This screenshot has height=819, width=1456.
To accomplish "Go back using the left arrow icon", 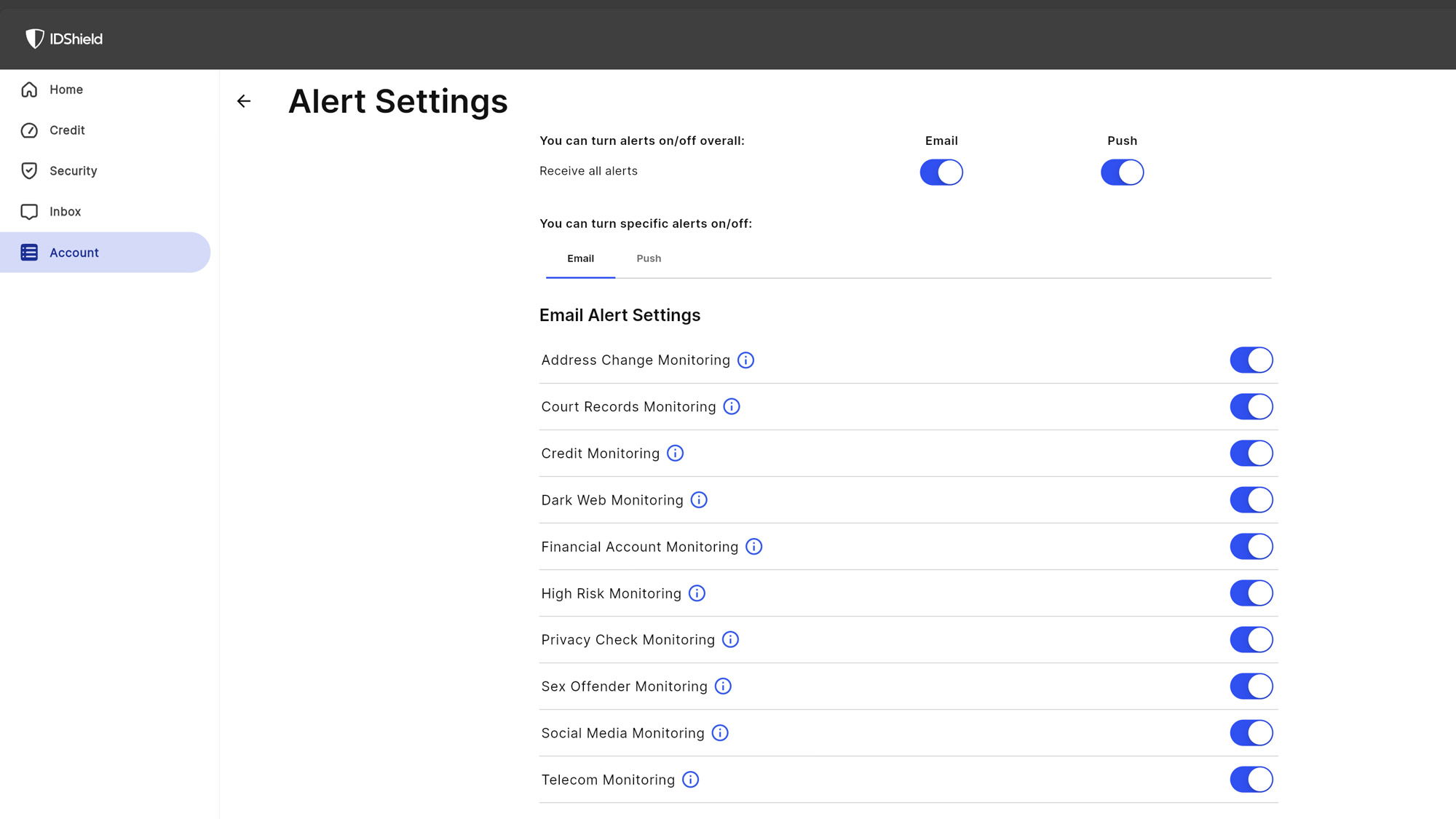I will [x=244, y=101].
